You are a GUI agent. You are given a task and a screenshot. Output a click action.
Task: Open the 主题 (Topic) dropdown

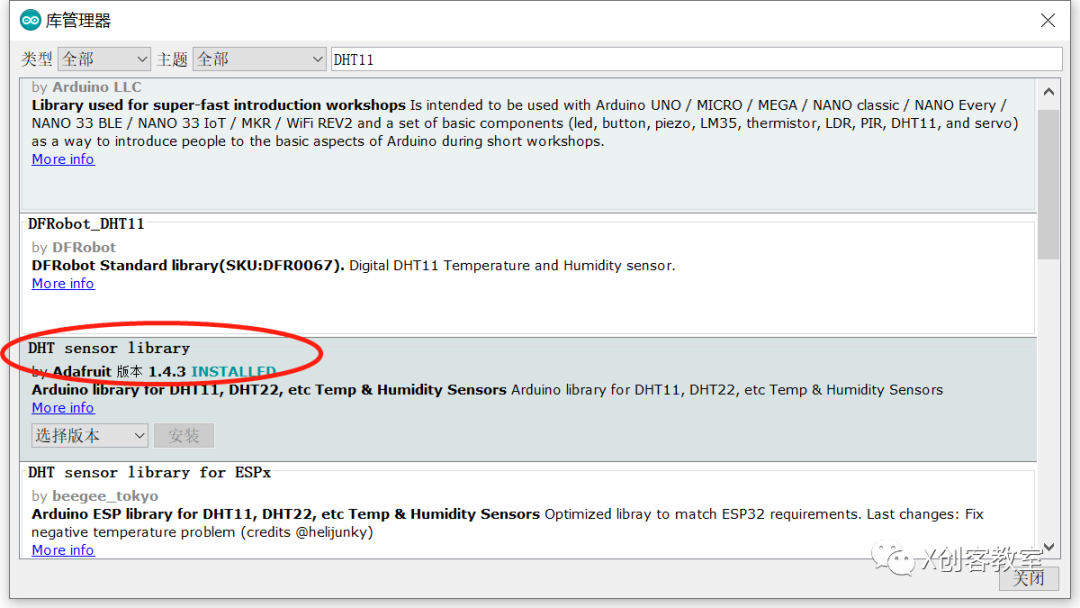coord(260,59)
